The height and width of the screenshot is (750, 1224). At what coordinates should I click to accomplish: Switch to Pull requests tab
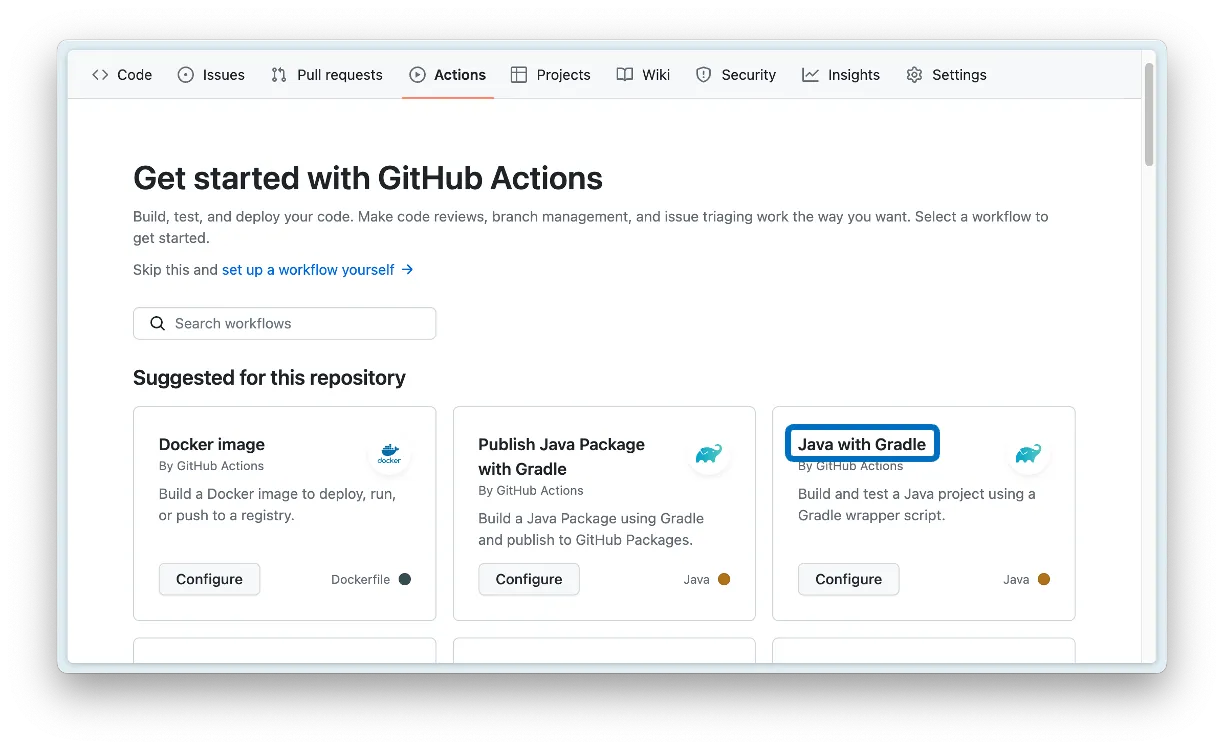click(x=327, y=75)
